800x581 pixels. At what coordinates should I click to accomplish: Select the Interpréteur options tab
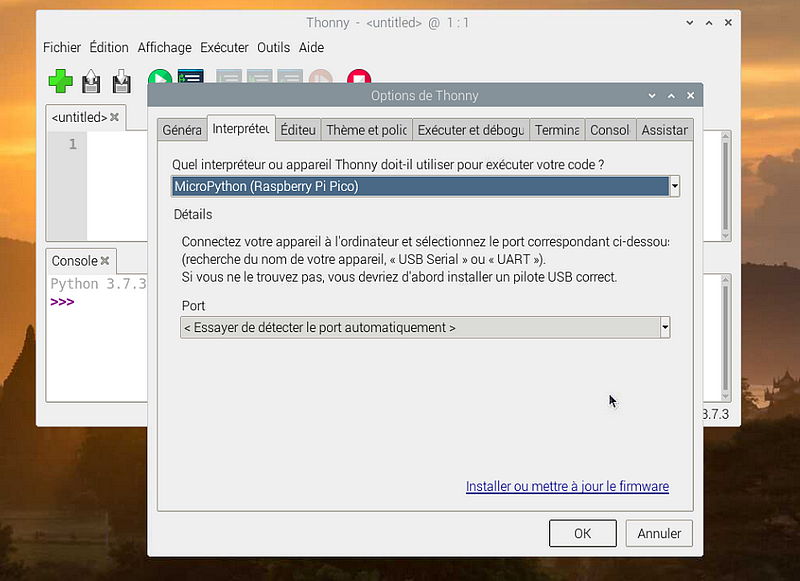click(241, 129)
